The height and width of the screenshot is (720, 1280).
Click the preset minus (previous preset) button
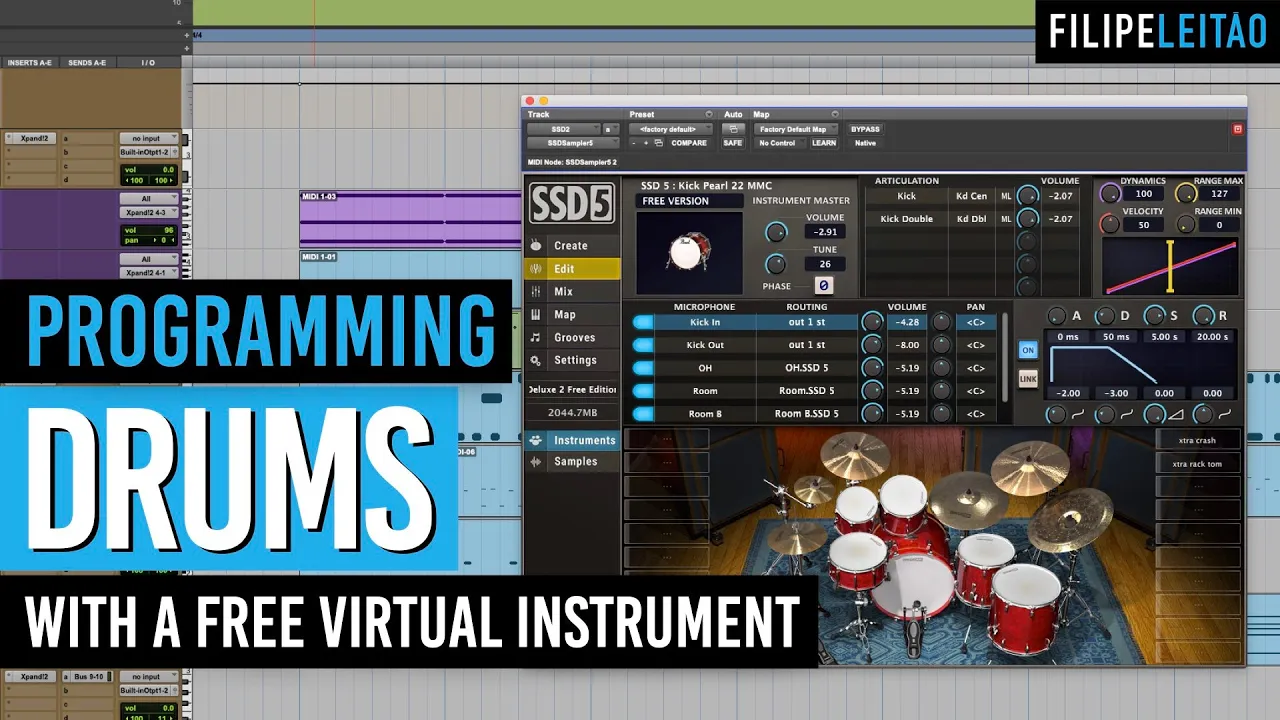[x=633, y=143]
